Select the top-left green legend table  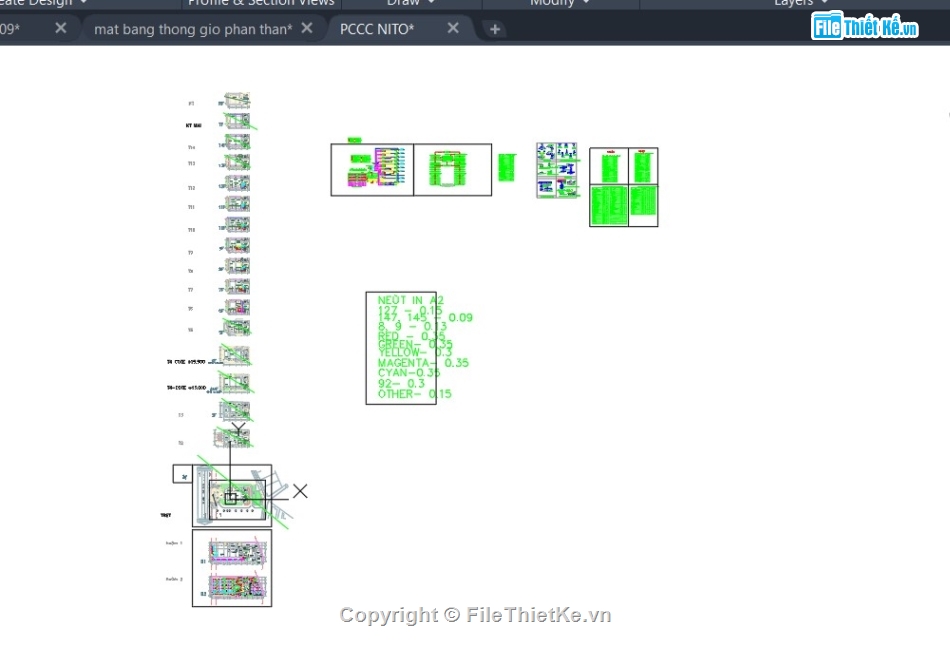(610, 167)
